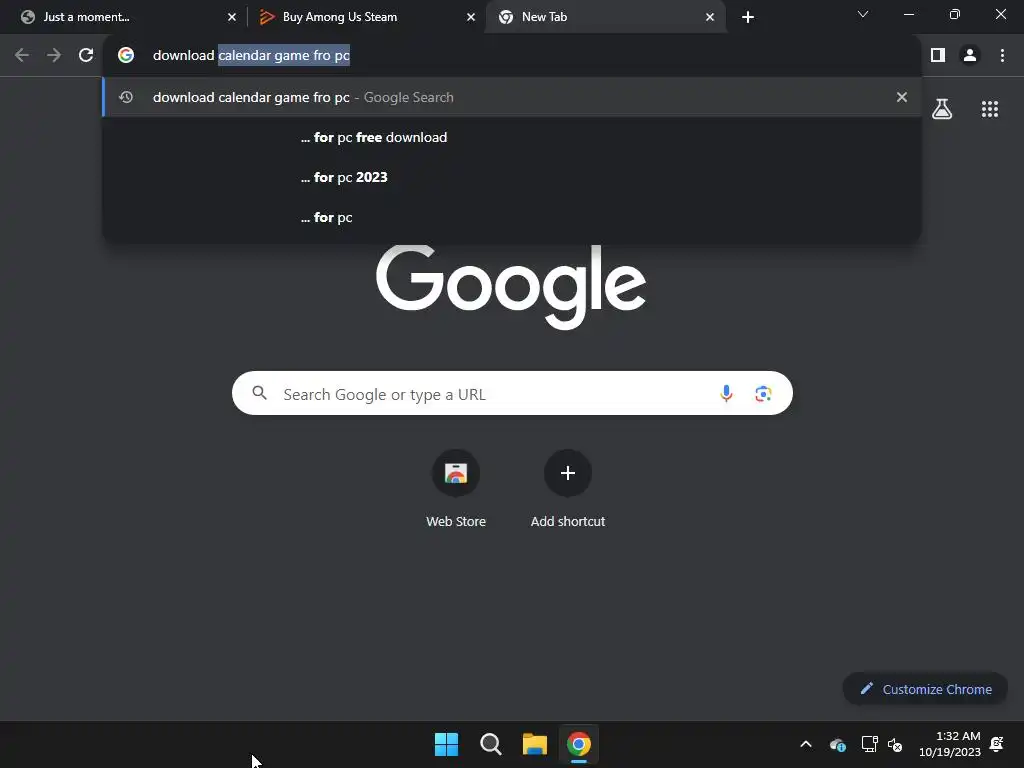
Task: Search by image with Google Lens
Action: (x=763, y=393)
